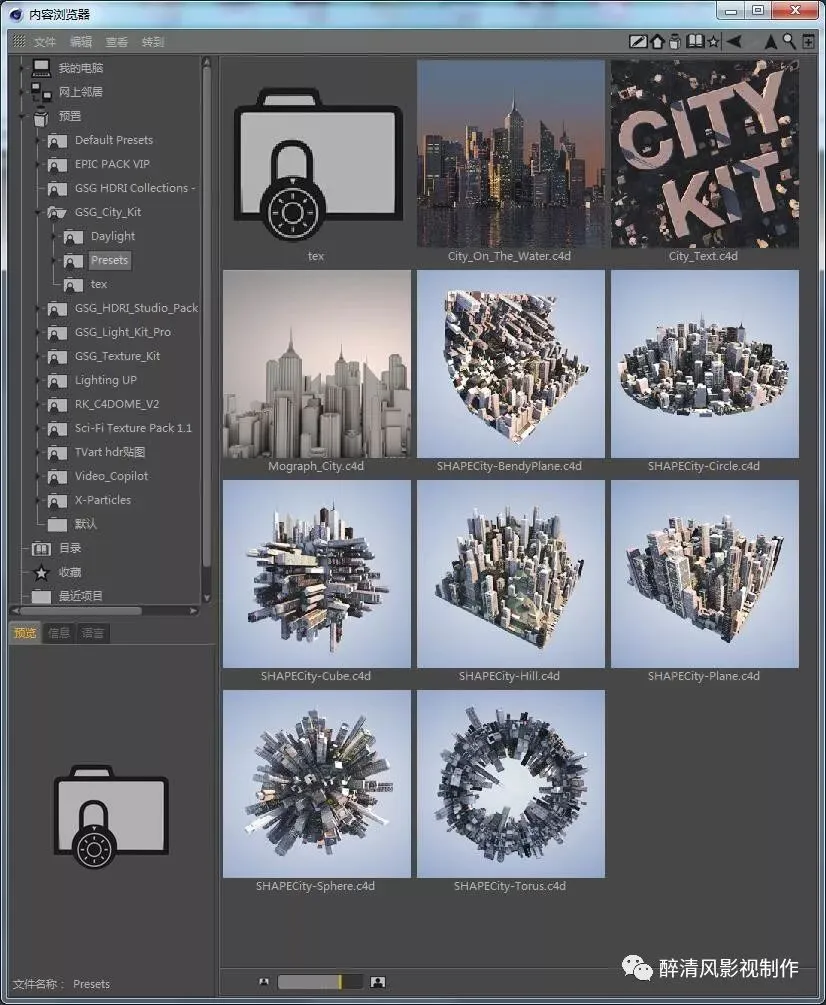826x1005 pixels.
Task: Select SHAPECity-Torus.c4d thumbnail
Action: (511, 784)
